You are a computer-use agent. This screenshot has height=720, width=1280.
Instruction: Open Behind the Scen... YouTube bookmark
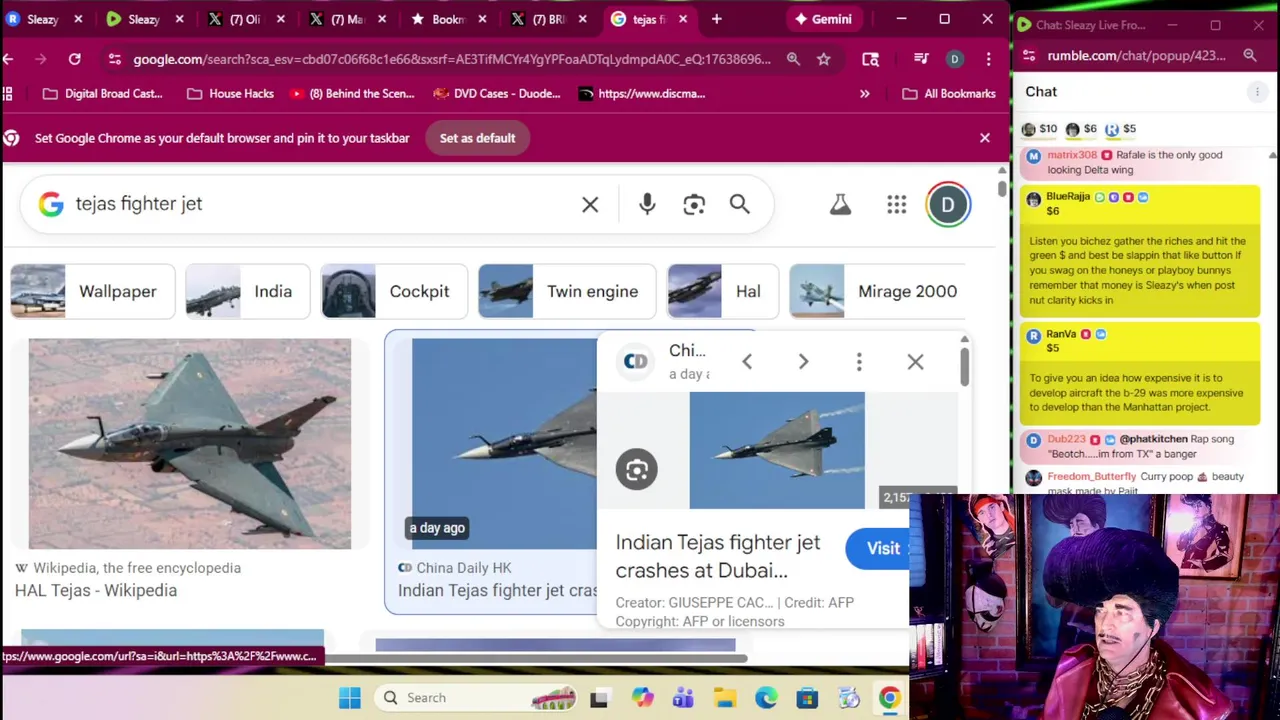(352, 93)
